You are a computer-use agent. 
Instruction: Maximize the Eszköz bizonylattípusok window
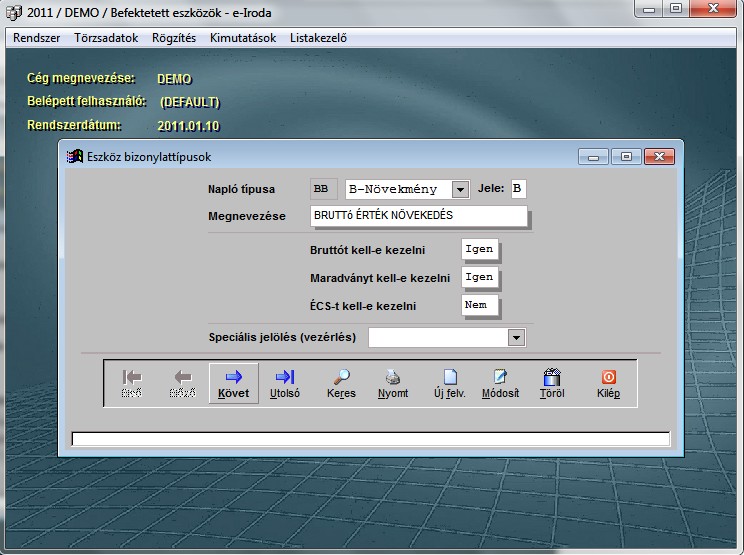pos(626,156)
